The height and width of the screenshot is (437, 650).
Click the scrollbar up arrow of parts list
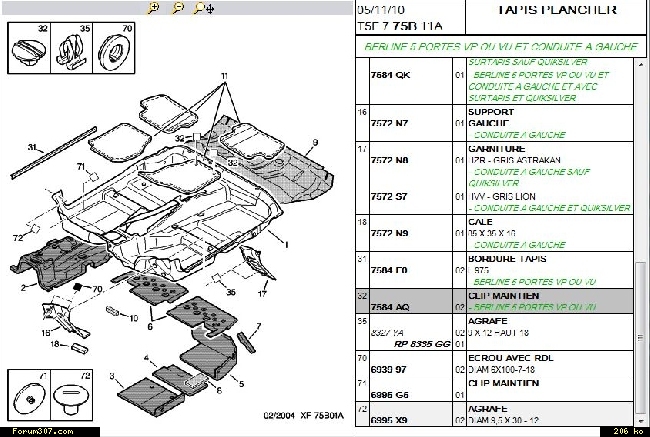(x=641, y=65)
